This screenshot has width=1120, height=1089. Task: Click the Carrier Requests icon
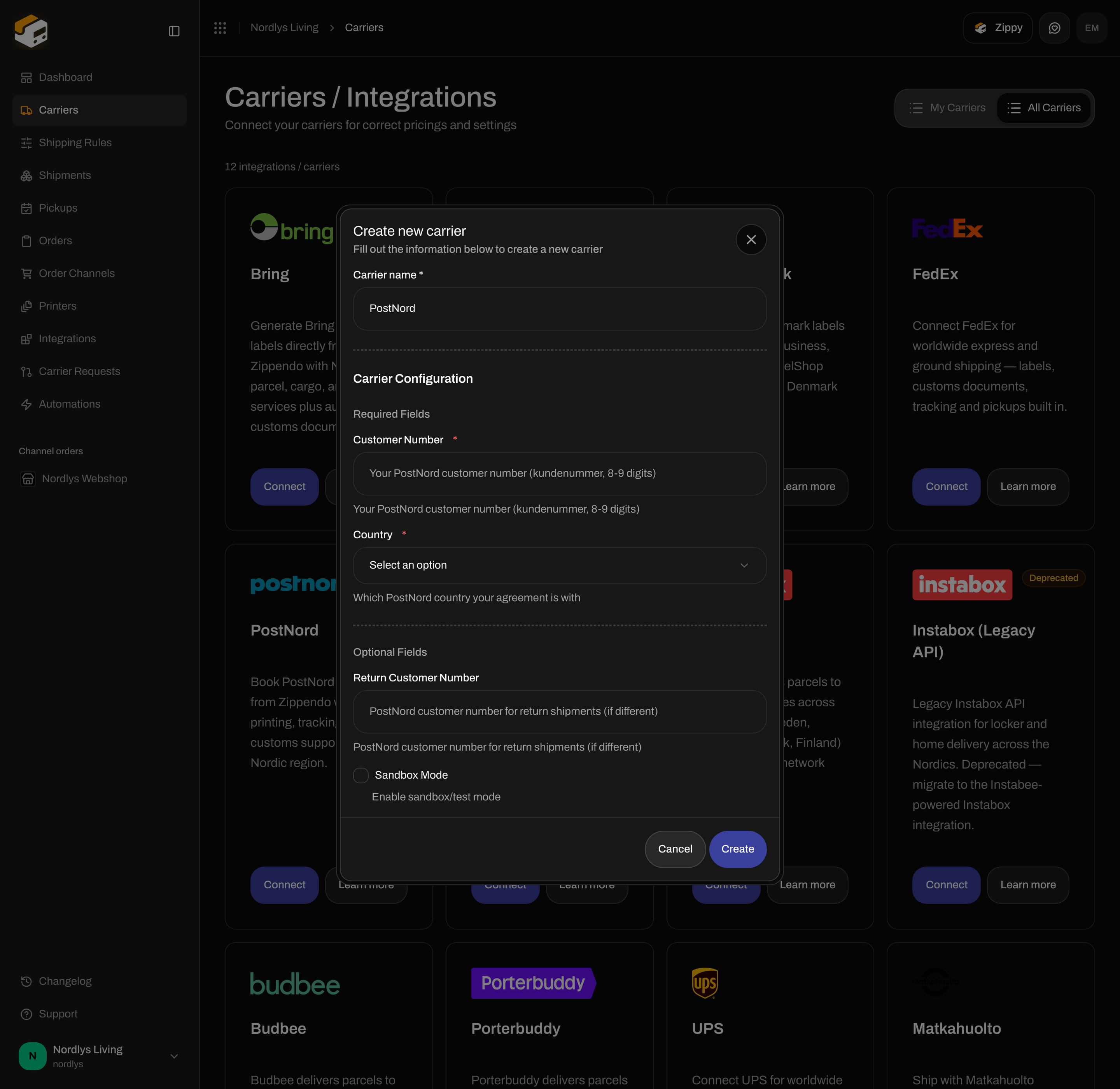point(26,372)
